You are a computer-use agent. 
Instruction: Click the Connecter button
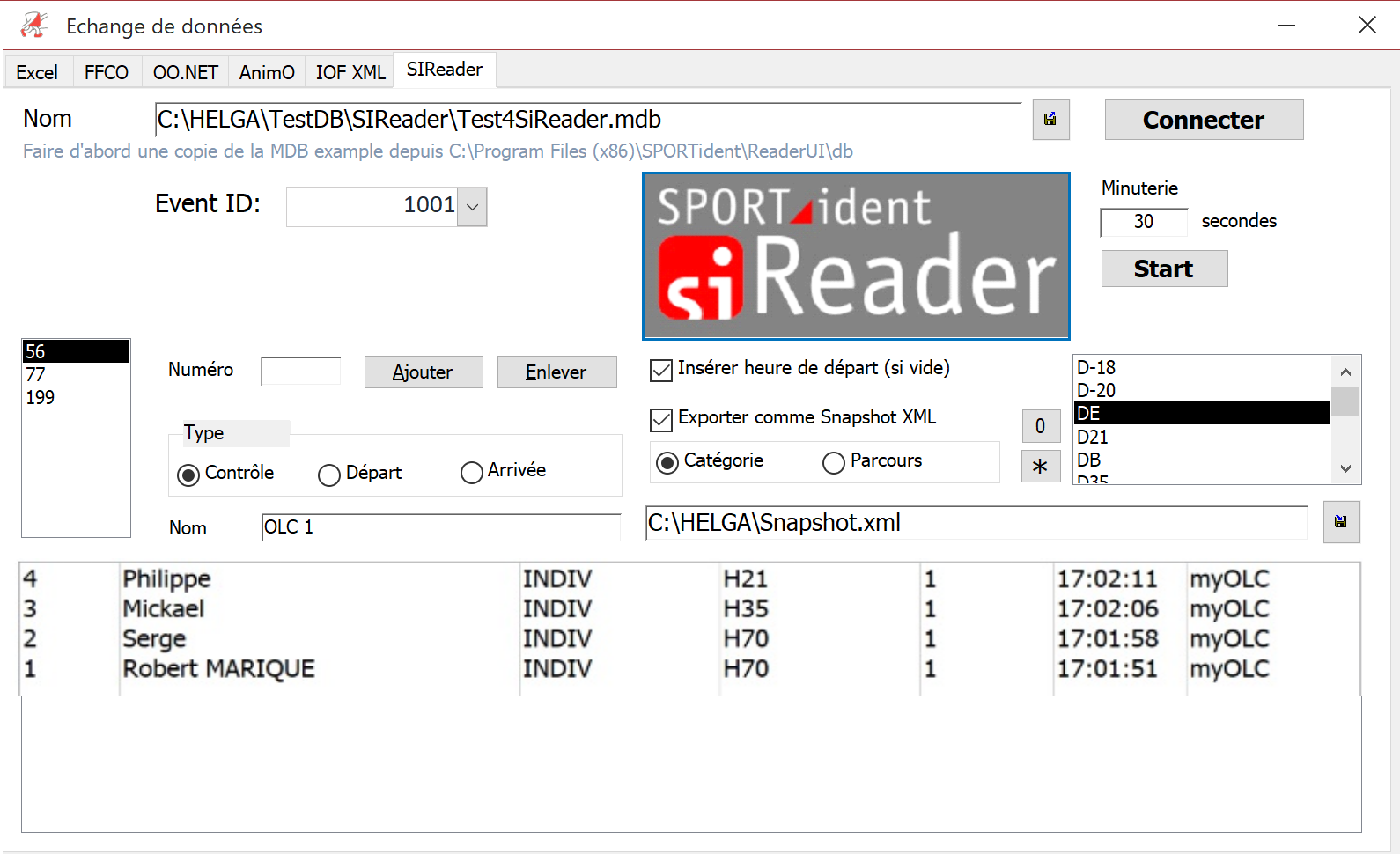pos(1204,120)
